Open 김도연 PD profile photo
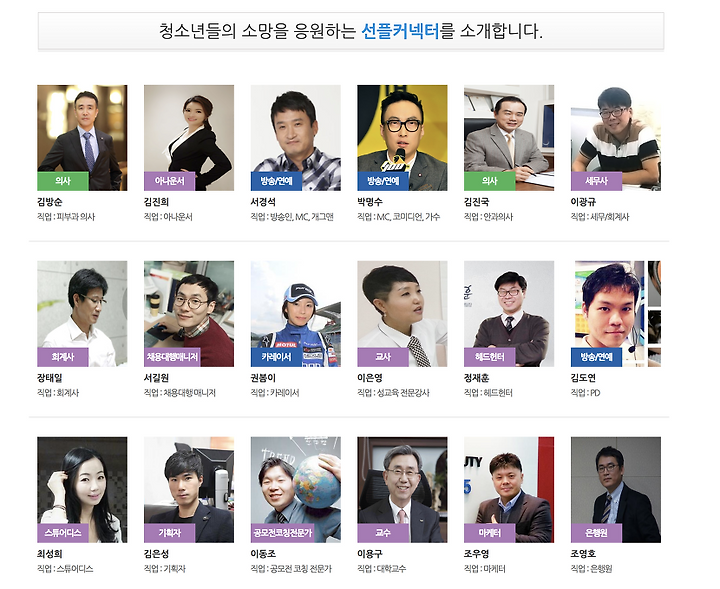 (616, 314)
